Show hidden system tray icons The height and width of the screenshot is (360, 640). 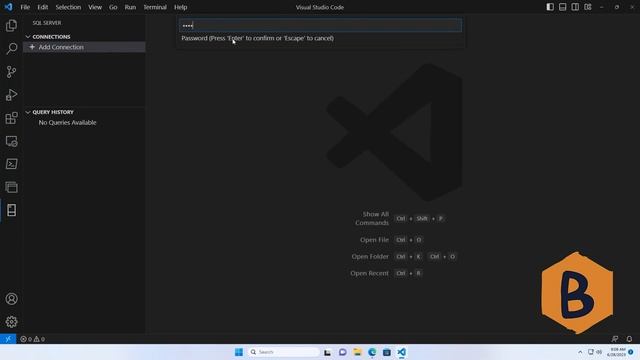[580, 352]
